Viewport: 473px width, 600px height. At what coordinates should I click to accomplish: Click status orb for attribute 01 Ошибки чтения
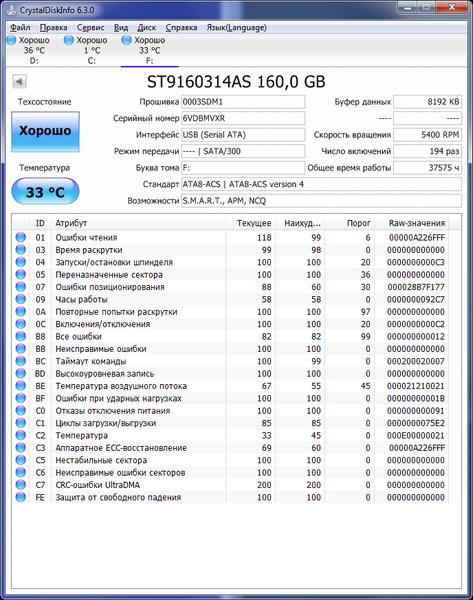[x=21, y=237]
